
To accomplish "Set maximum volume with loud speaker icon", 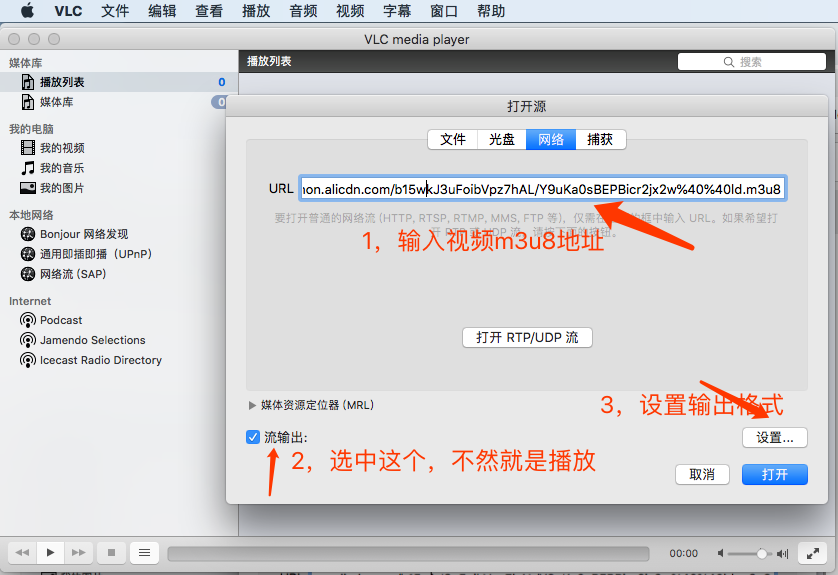I will 782,554.
